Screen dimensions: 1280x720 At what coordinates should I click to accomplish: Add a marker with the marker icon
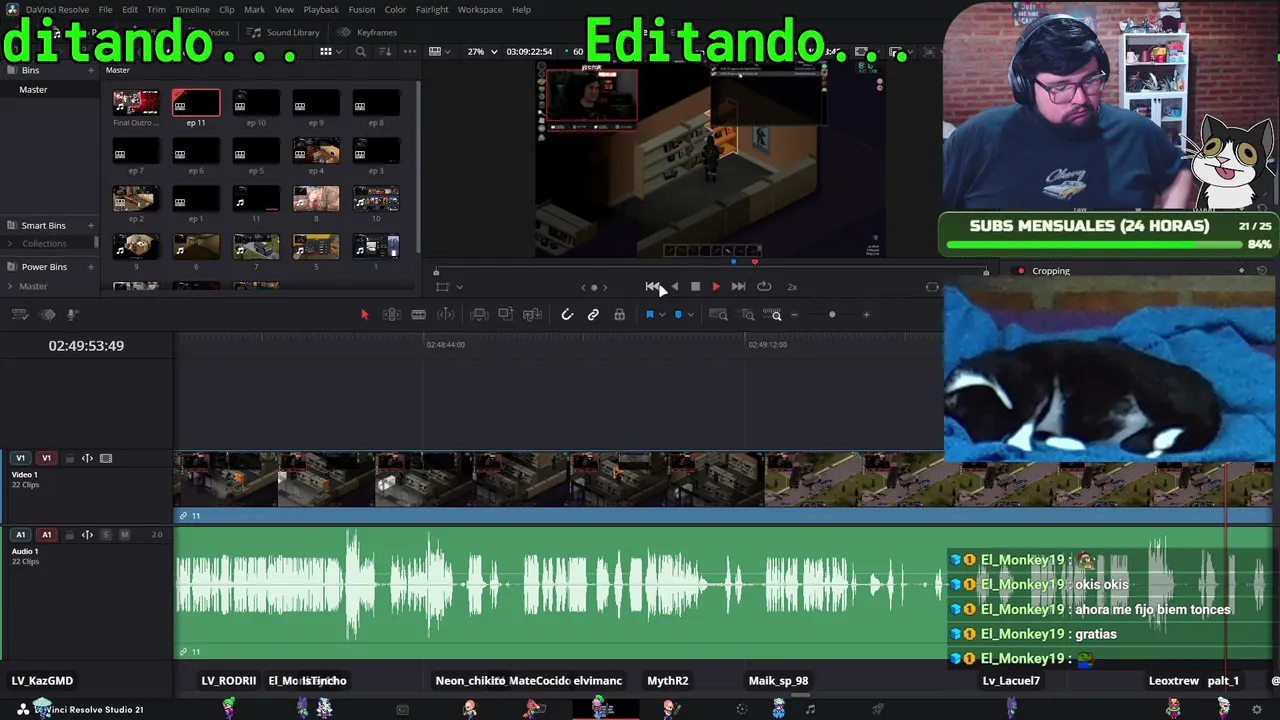point(678,315)
